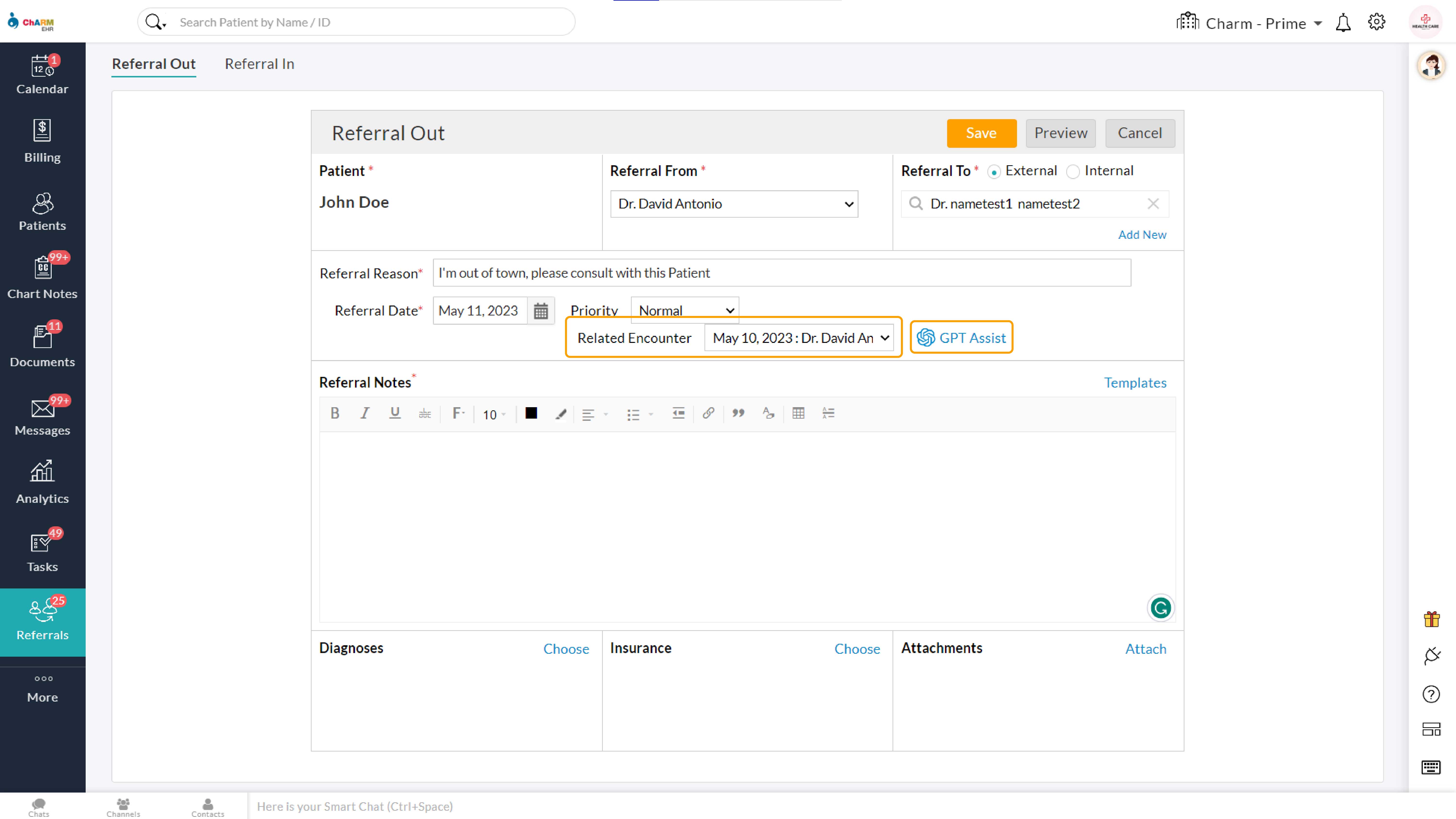Expand the Referral From provider dropdown
The height and width of the screenshot is (819, 1456).
734,204
